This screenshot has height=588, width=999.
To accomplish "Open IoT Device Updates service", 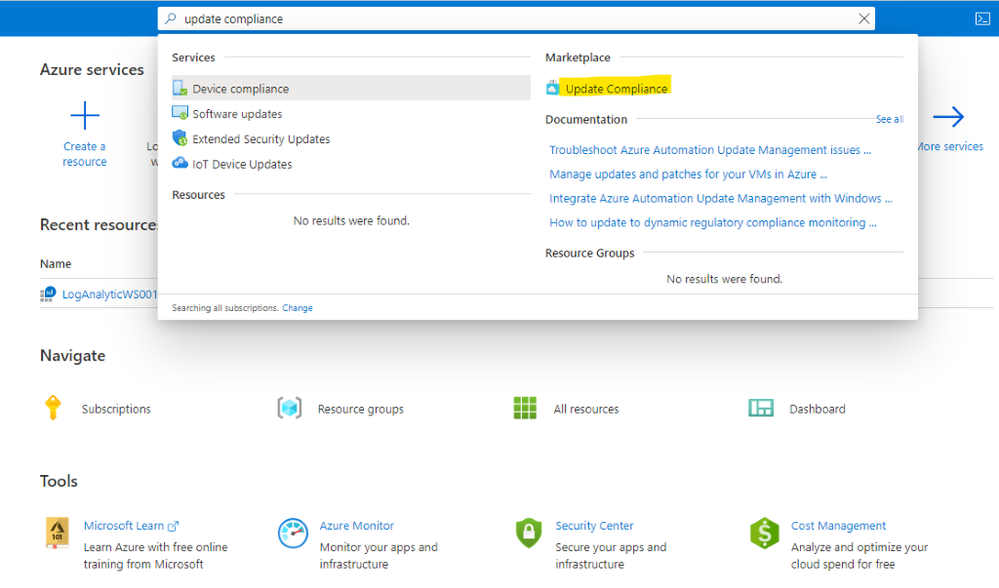I will point(242,164).
